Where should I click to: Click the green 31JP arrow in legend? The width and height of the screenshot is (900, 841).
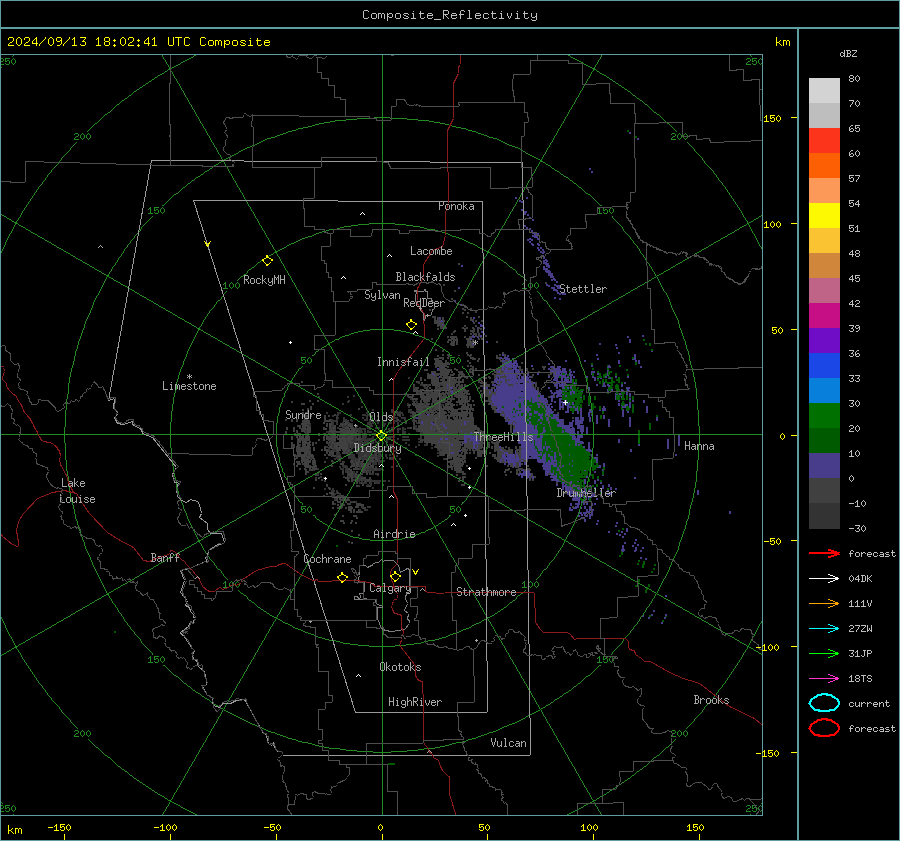click(824, 653)
